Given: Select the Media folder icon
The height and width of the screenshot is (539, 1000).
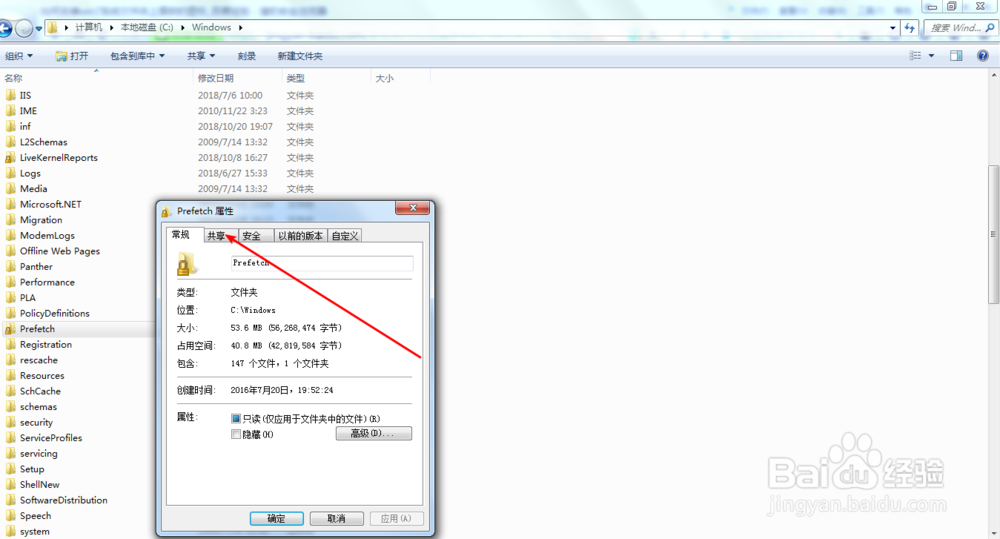Looking at the screenshot, I should pos(10,189).
